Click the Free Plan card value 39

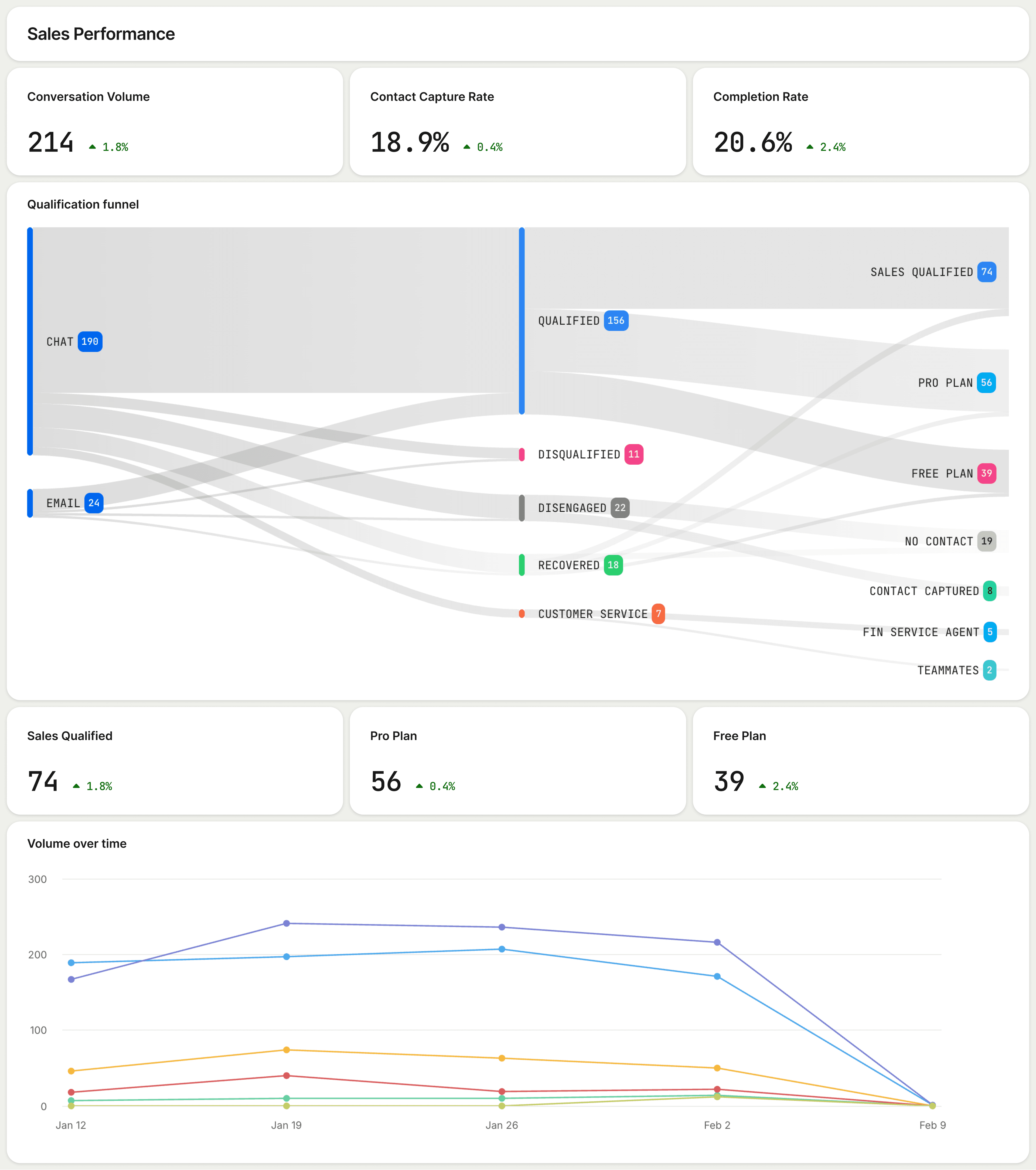tap(729, 781)
